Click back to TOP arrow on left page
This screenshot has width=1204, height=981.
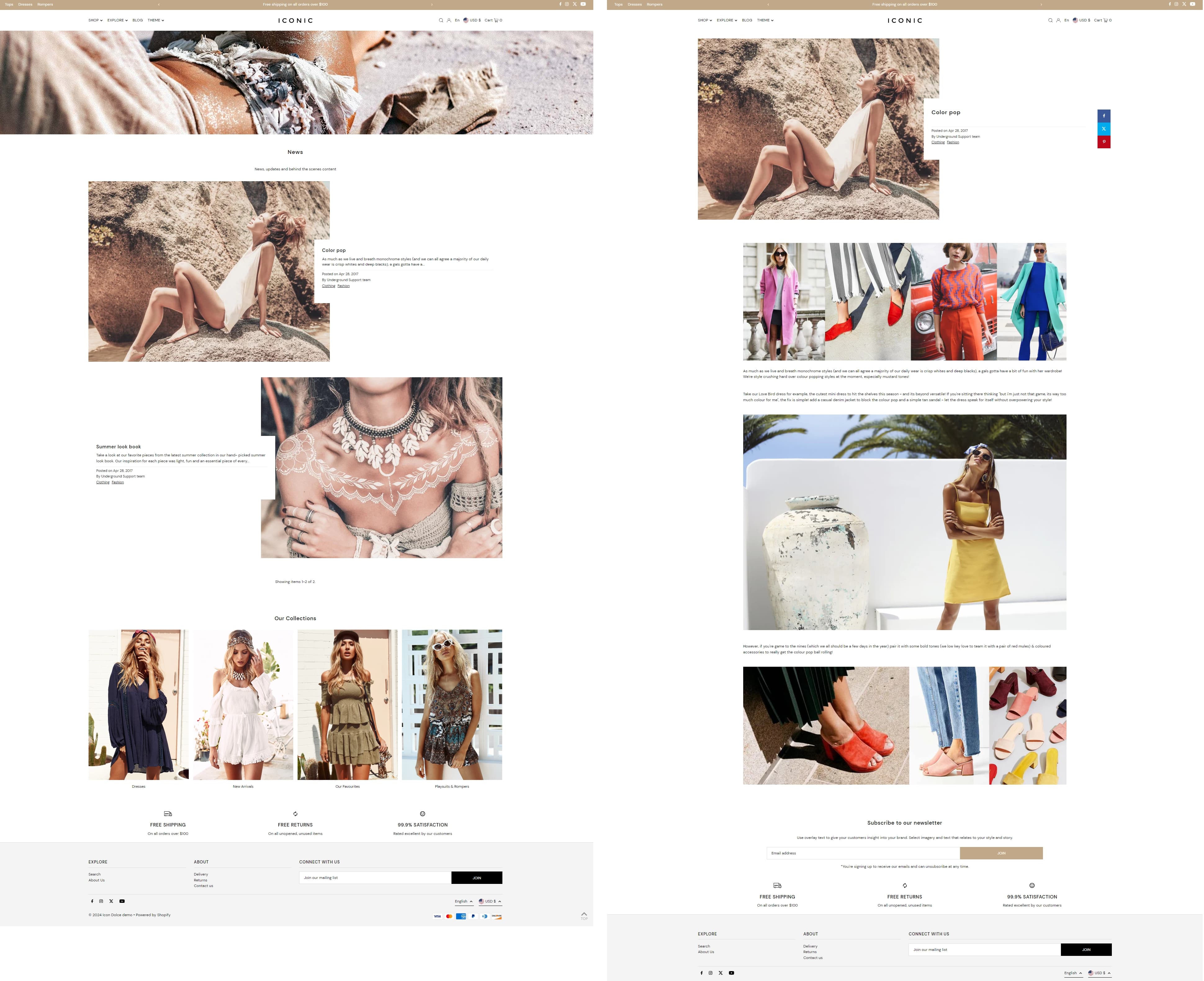click(584, 916)
